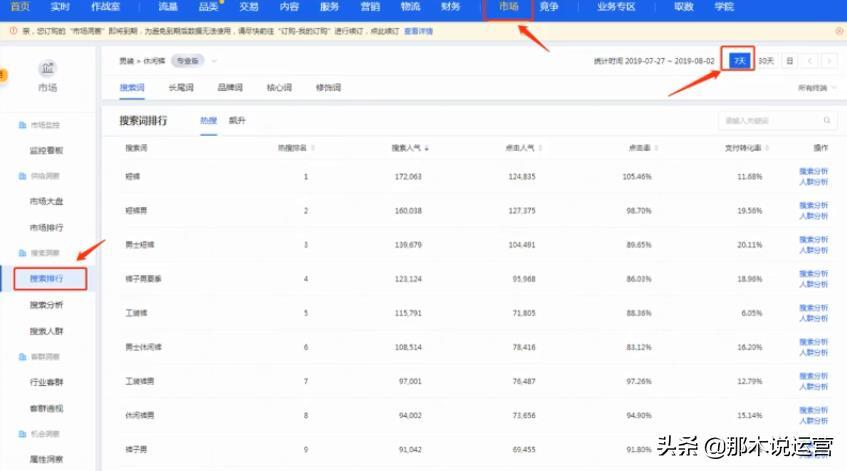
Task: Click the search magnifier icon in keyword box
Action: pos(825,121)
